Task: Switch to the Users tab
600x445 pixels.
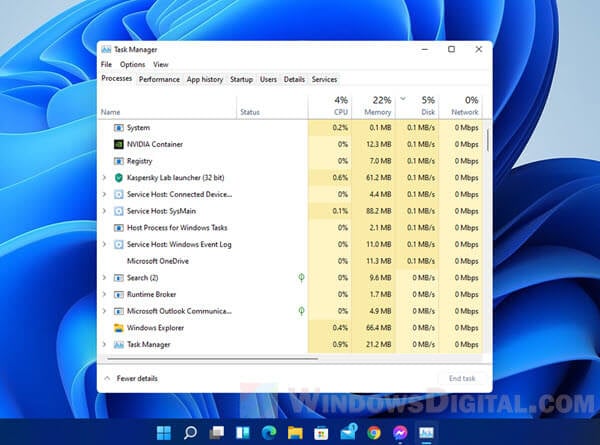Action: pos(268,79)
